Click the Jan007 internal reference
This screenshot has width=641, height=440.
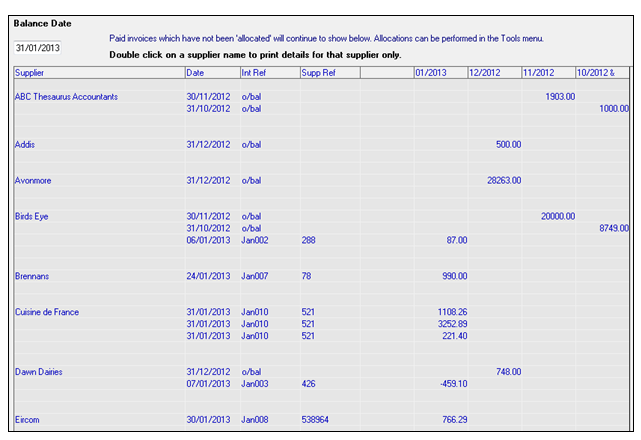(255, 276)
